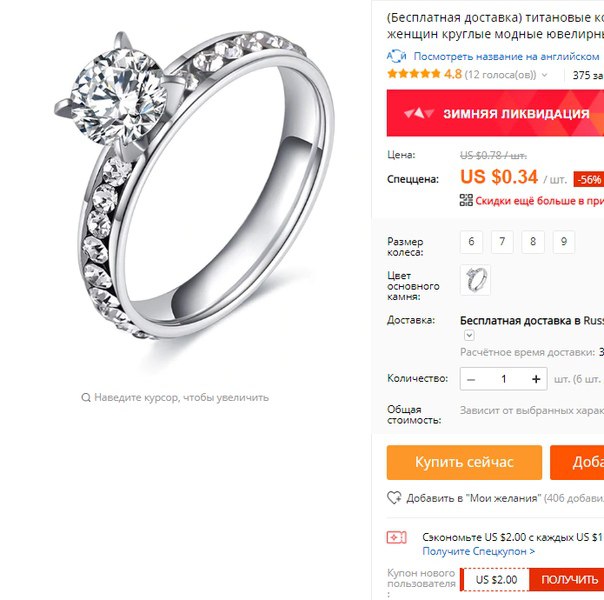Choose ring size 8
This screenshot has width=604, height=600.
[533, 242]
